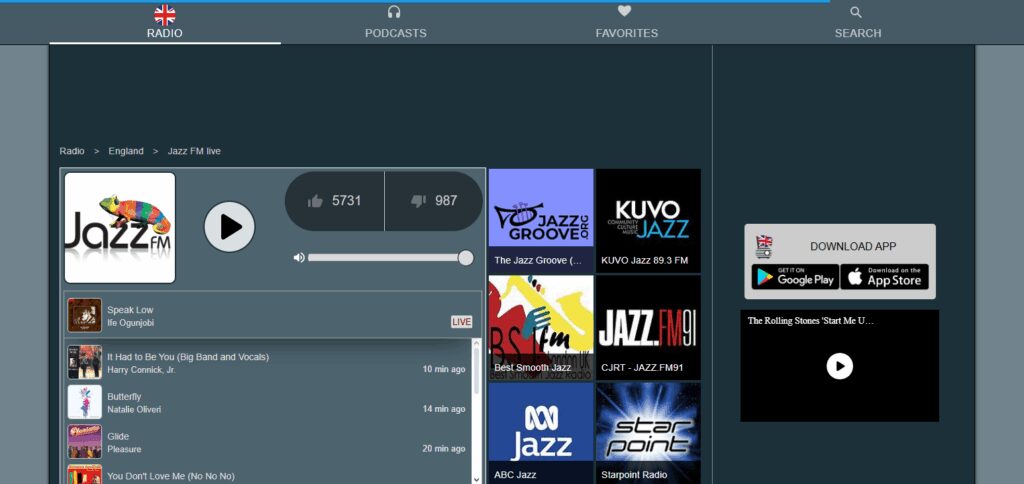Open The Jazz Groove station tile
1024x484 pixels.
[x=541, y=220]
